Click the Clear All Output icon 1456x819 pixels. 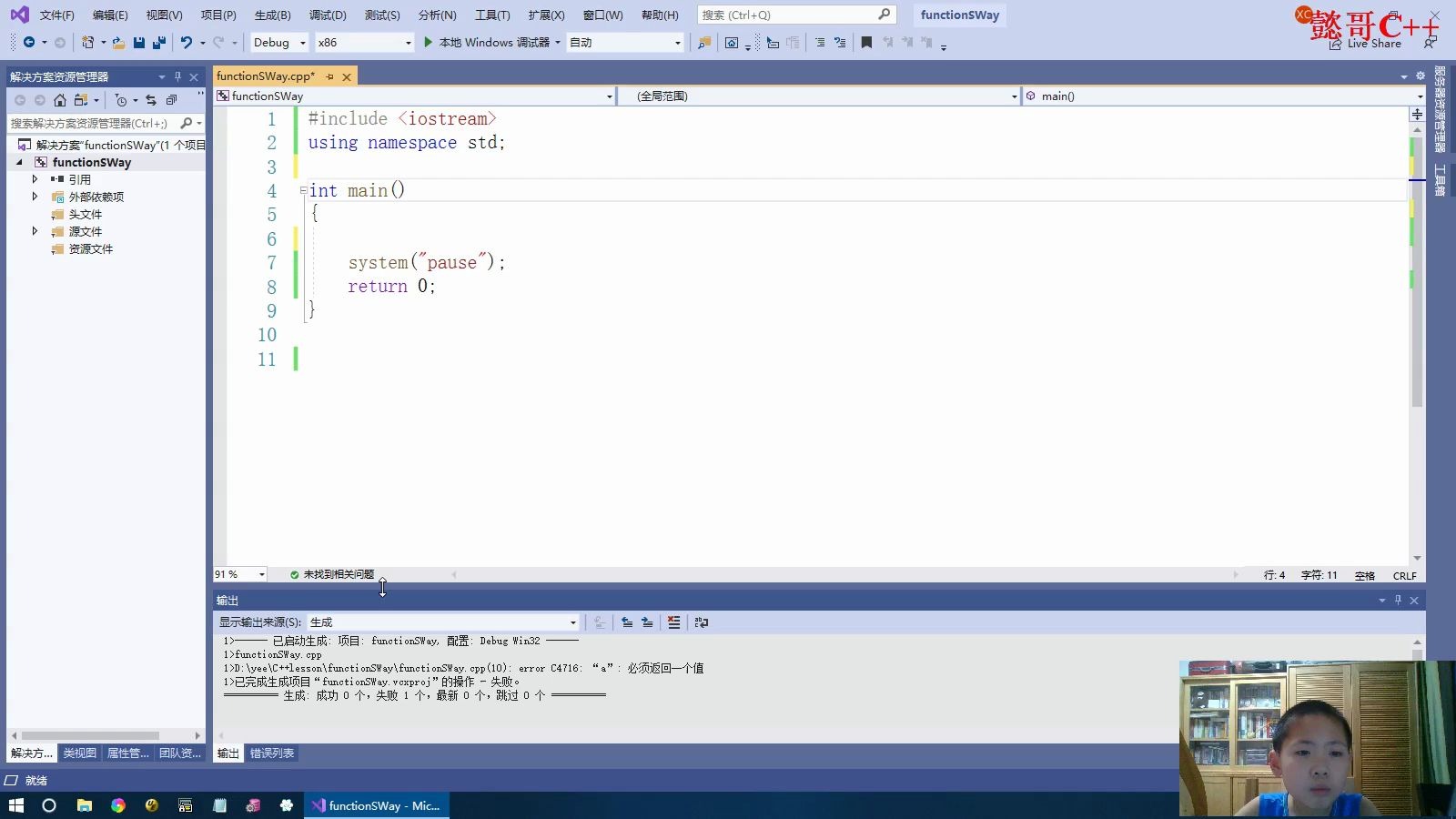[673, 622]
